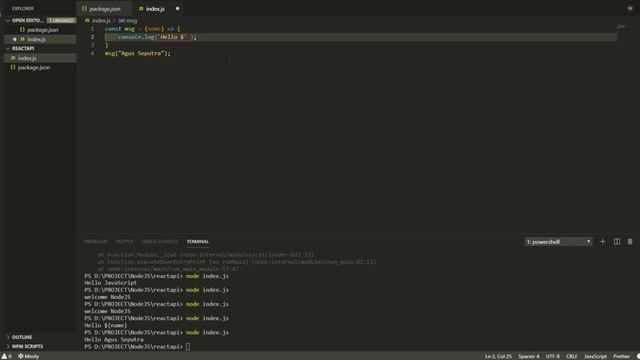Click the JS icon beside index.js in REACTAPI tree
The width and height of the screenshot is (640, 360).
(x=13, y=58)
